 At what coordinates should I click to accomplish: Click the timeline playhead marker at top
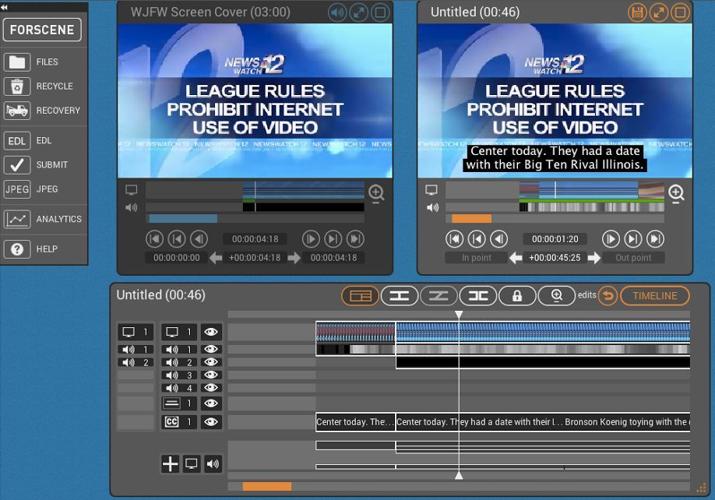coord(459,315)
